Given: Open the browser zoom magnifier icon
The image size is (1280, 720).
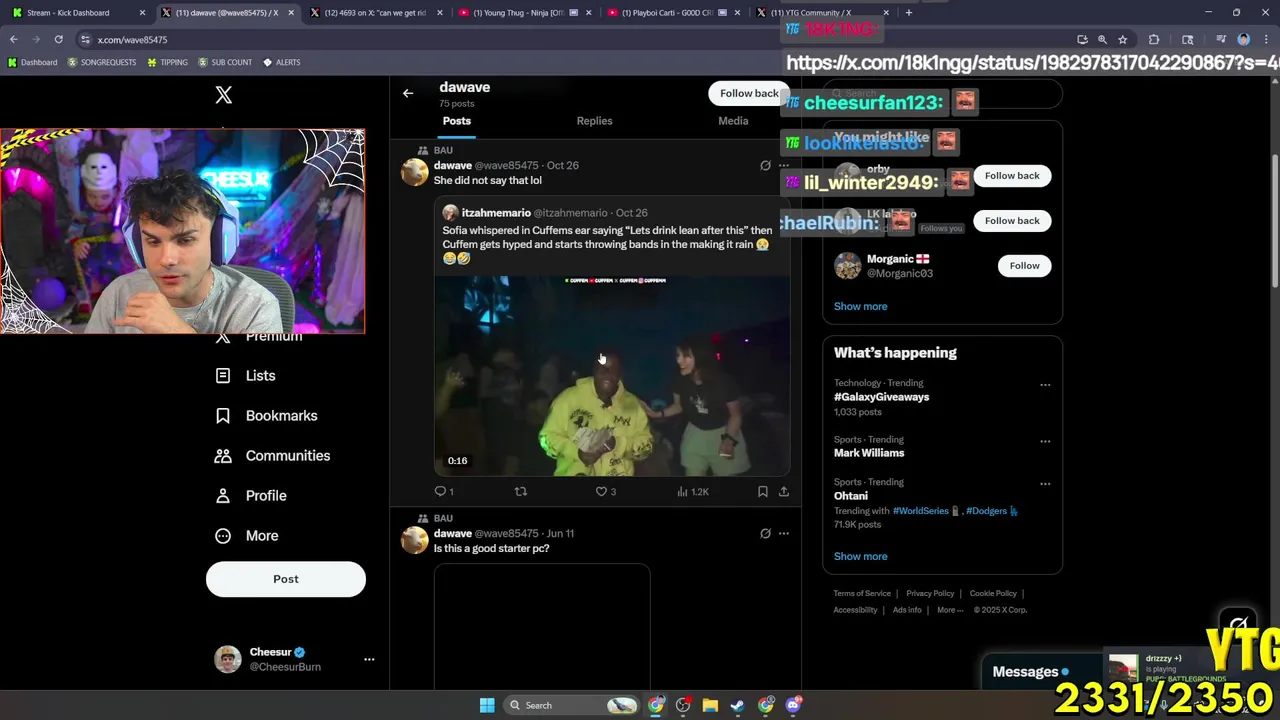Looking at the screenshot, I should 1102,39.
